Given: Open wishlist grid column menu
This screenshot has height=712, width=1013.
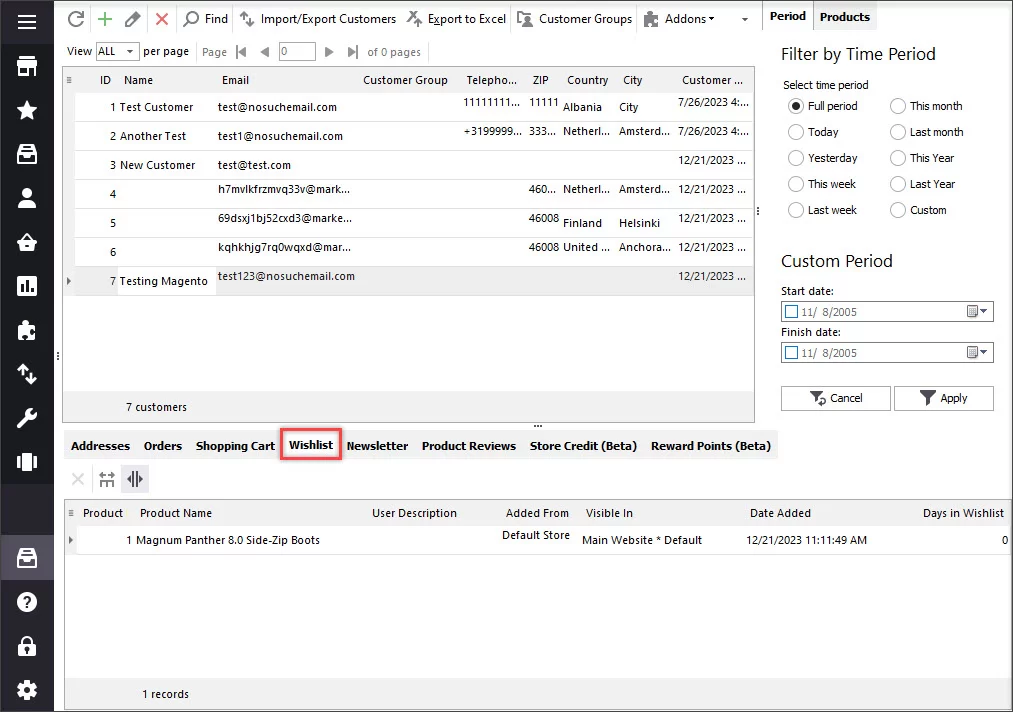Looking at the screenshot, I should coord(71,513).
